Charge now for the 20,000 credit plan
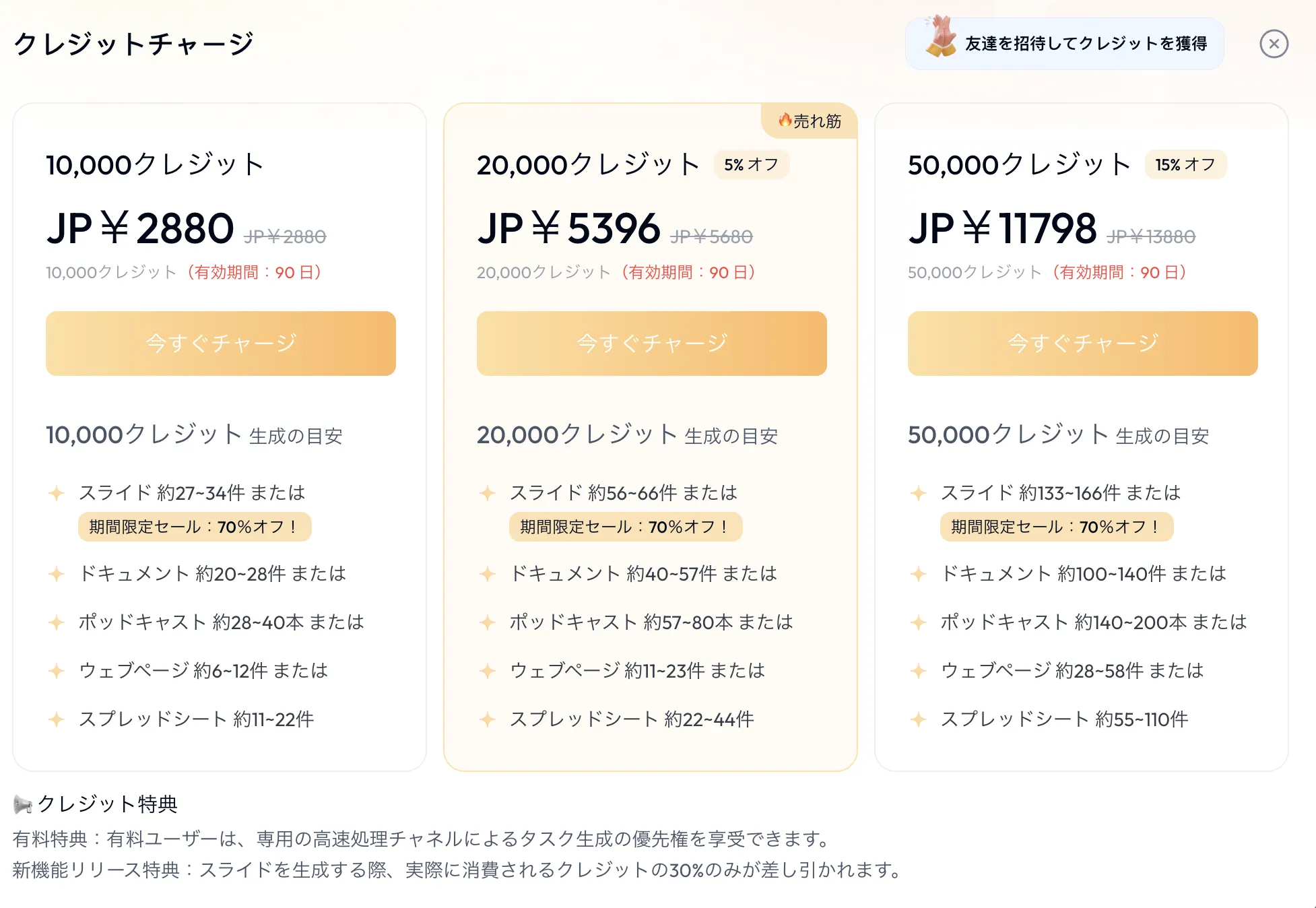The height and width of the screenshot is (908, 1316). point(652,344)
